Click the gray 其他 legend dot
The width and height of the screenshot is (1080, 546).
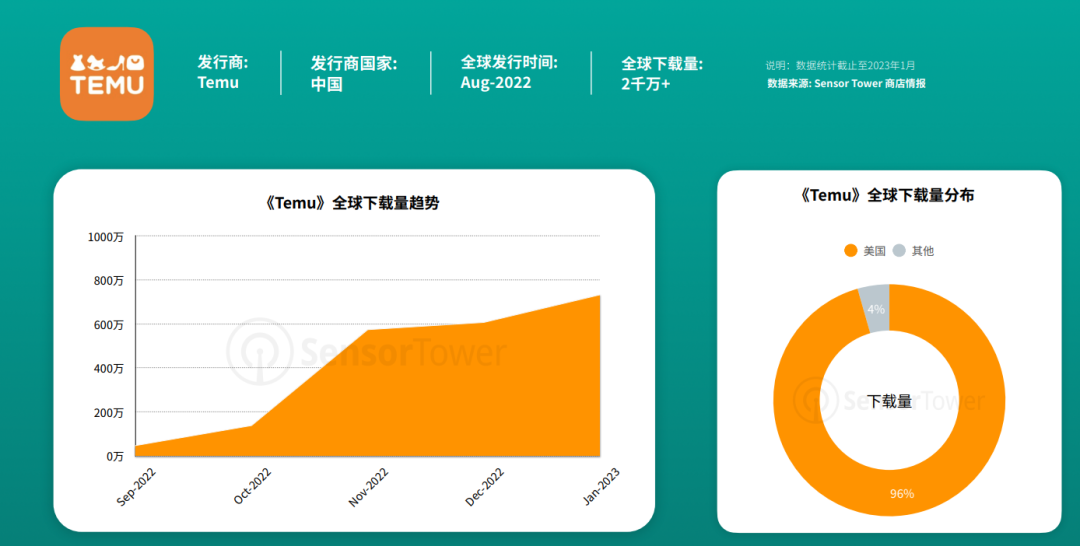pyautogui.click(x=899, y=251)
